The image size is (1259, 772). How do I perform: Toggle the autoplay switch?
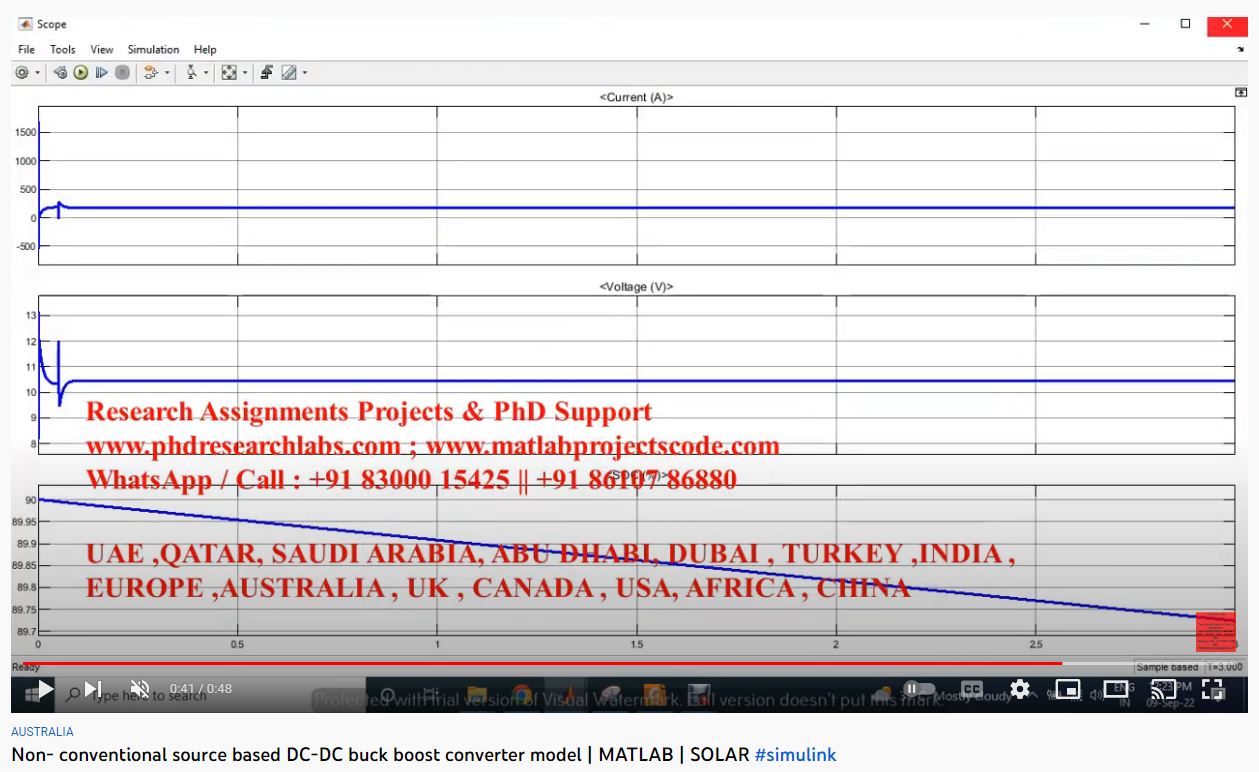pyautogui.click(x=918, y=689)
